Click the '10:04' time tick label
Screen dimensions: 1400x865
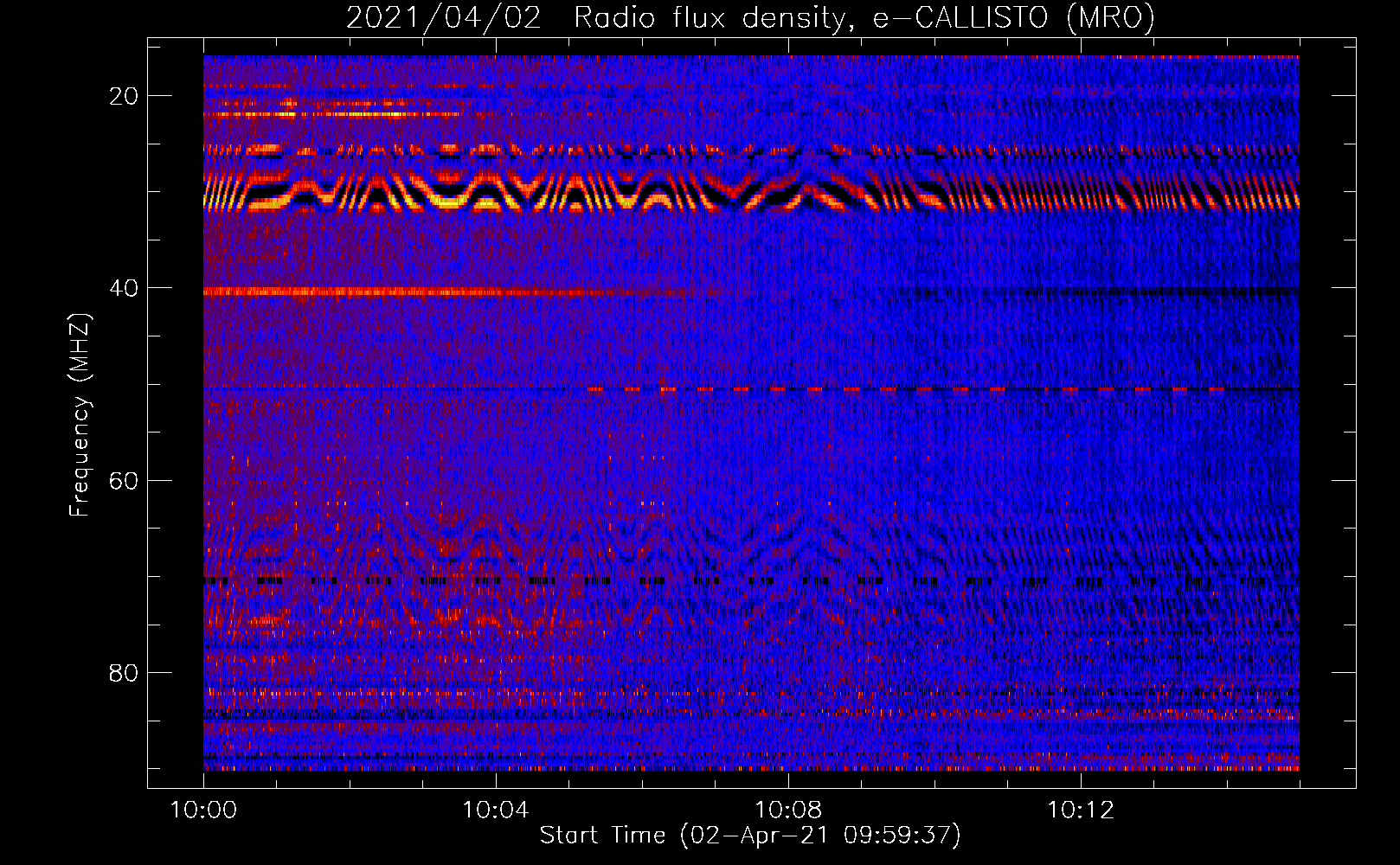(x=496, y=811)
